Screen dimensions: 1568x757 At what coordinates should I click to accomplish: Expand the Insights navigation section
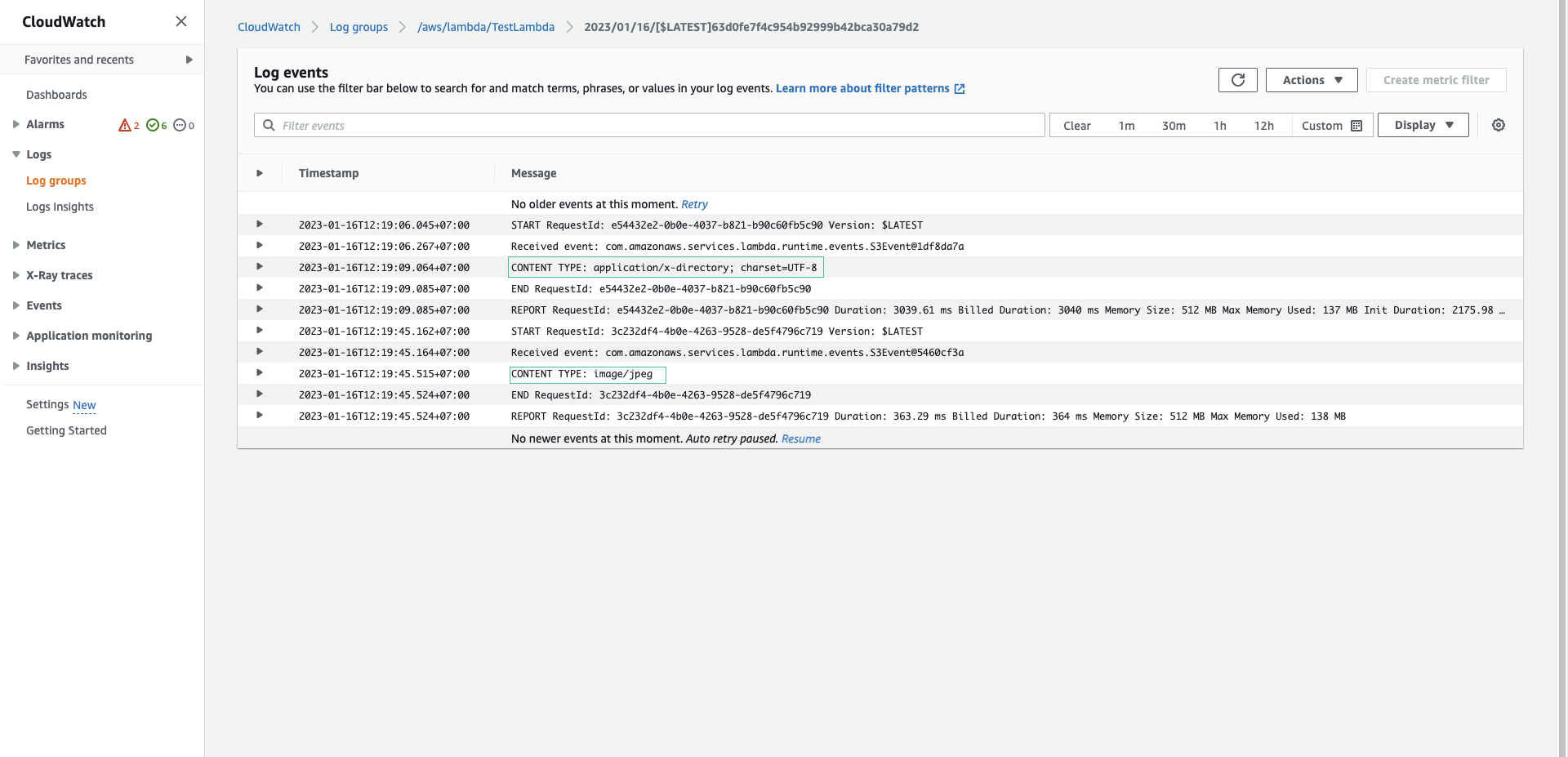(16, 366)
